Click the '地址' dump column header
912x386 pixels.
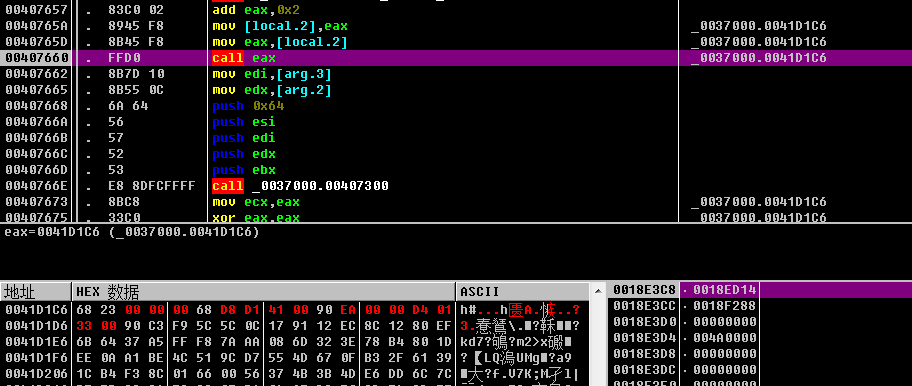(35, 291)
